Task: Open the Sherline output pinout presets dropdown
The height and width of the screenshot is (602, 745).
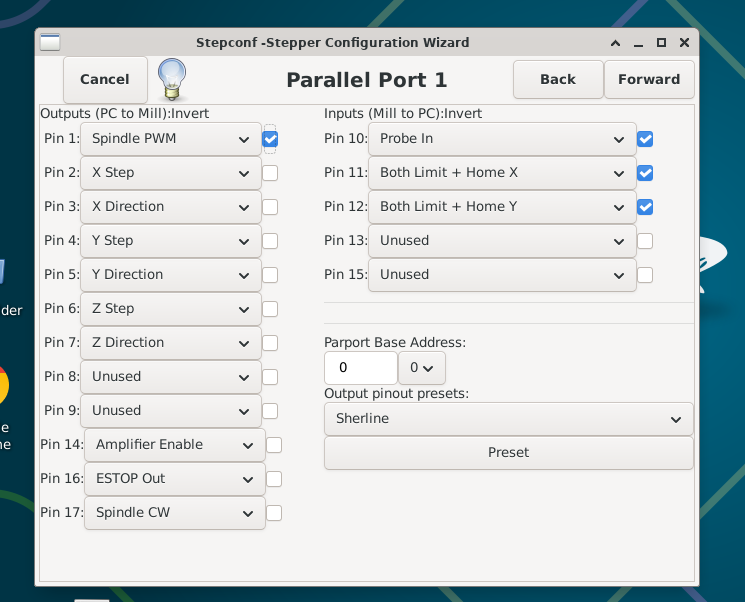Action: coord(508,419)
